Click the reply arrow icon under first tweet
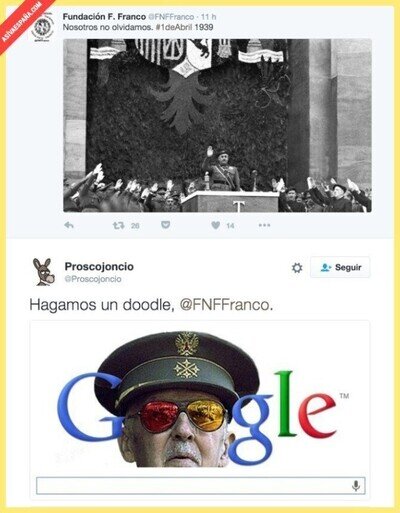 pos(69,225)
